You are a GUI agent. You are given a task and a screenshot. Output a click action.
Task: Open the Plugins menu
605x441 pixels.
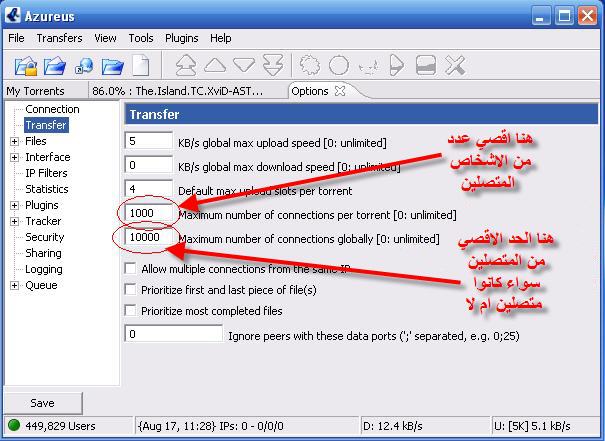(182, 38)
